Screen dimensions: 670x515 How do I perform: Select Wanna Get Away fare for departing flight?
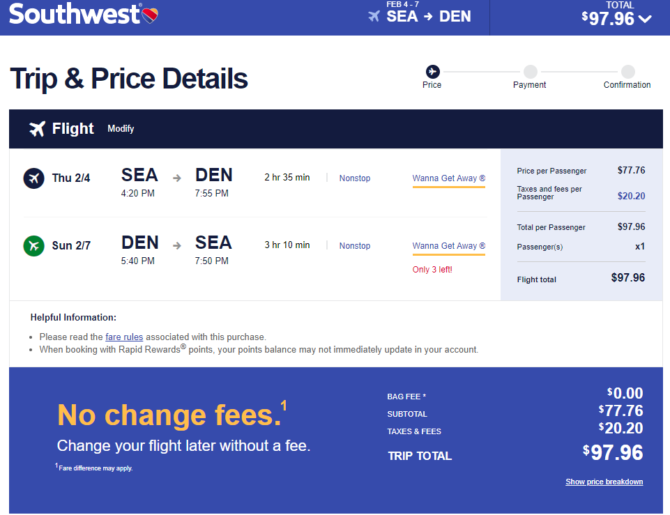449,179
